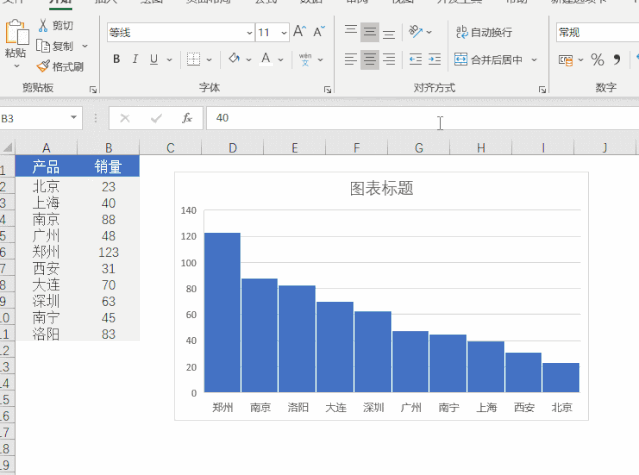Click the Comma Style icon
The image size is (639, 475).
click(x=617, y=60)
